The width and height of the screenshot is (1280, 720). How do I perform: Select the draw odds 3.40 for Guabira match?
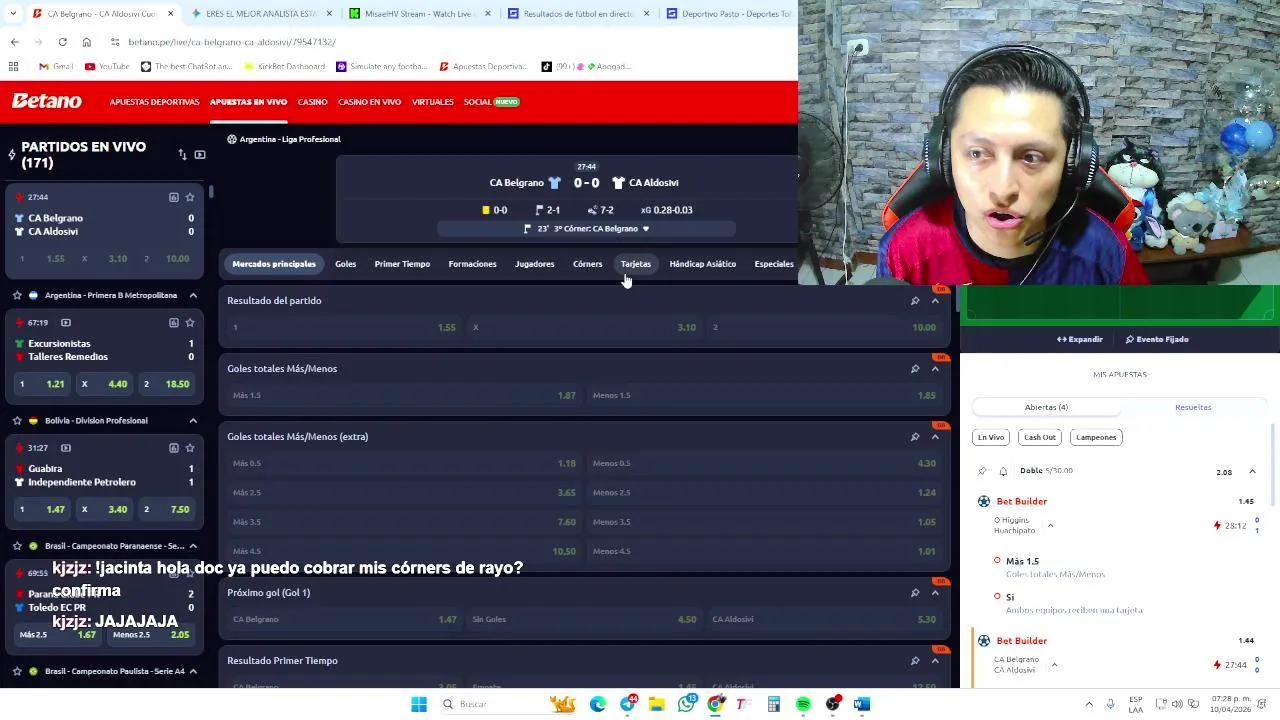click(103, 509)
